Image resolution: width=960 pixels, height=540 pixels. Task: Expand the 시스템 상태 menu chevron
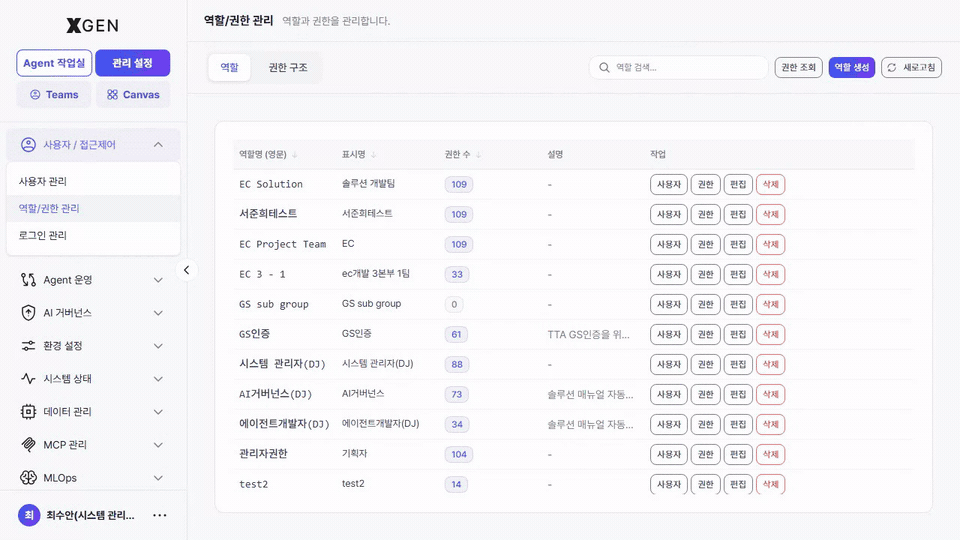coord(158,379)
